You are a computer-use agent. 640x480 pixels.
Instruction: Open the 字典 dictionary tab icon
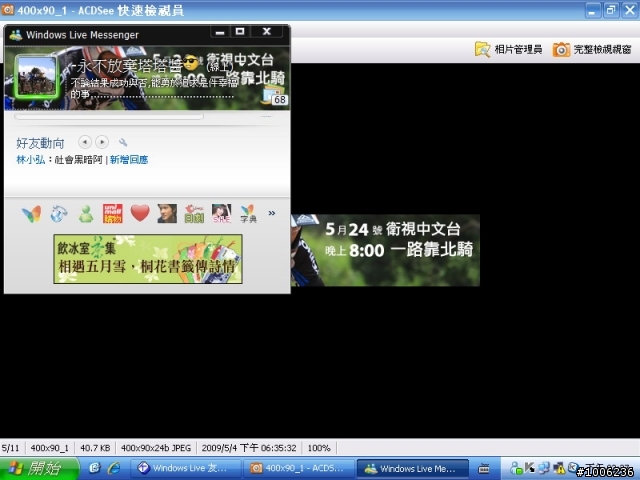248,213
